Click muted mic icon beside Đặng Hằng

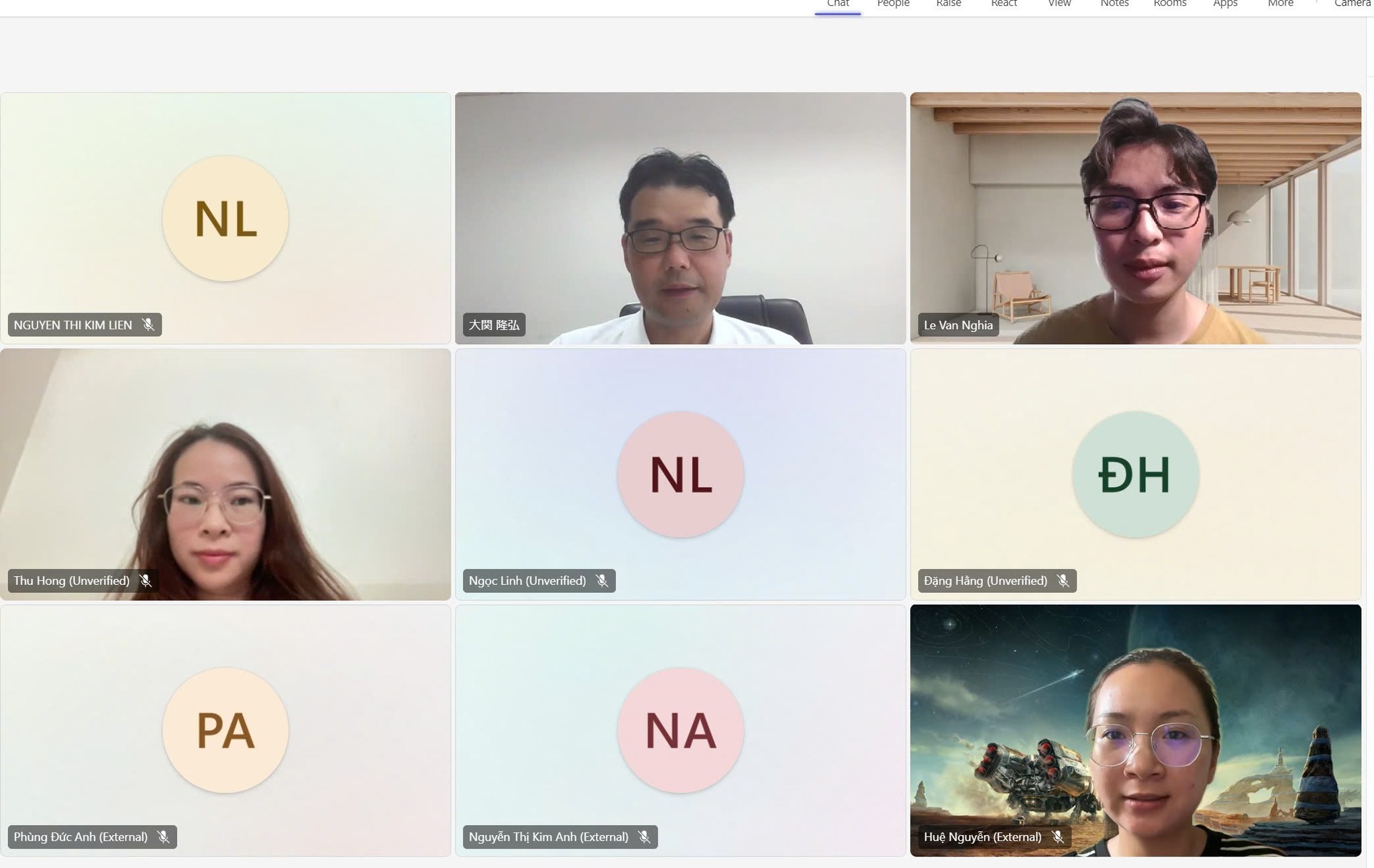pos(1063,581)
